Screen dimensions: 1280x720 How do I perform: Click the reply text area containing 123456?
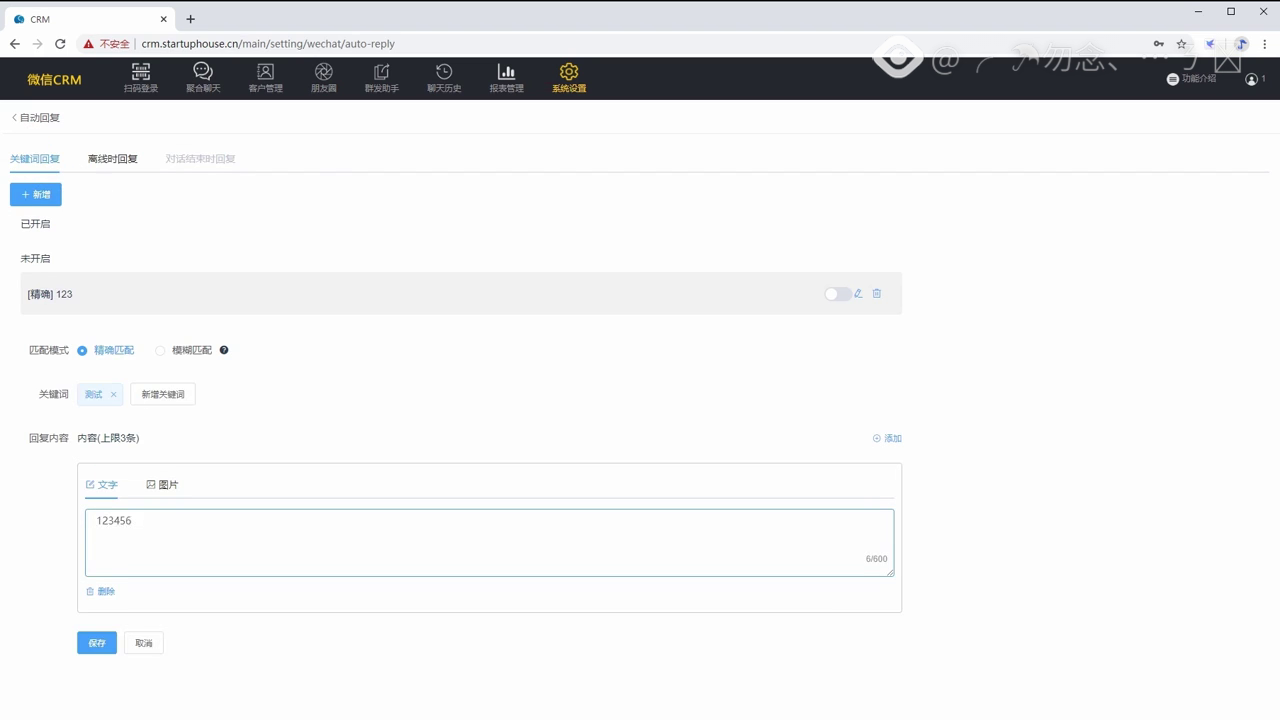pos(489,542)
